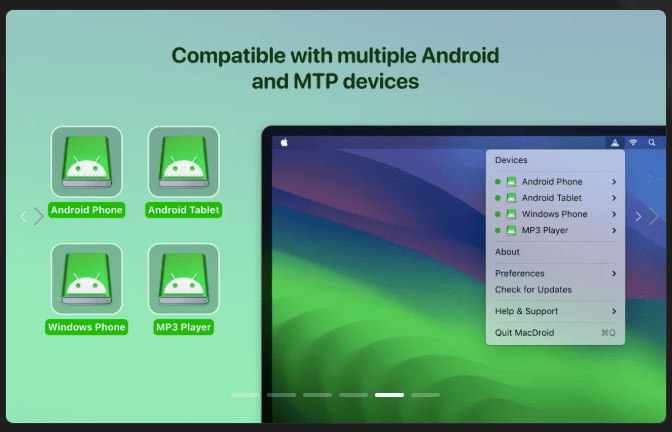Viewport: 672px width, 432px height.
Task: Open the Apple menu logo
Action: 284,143
